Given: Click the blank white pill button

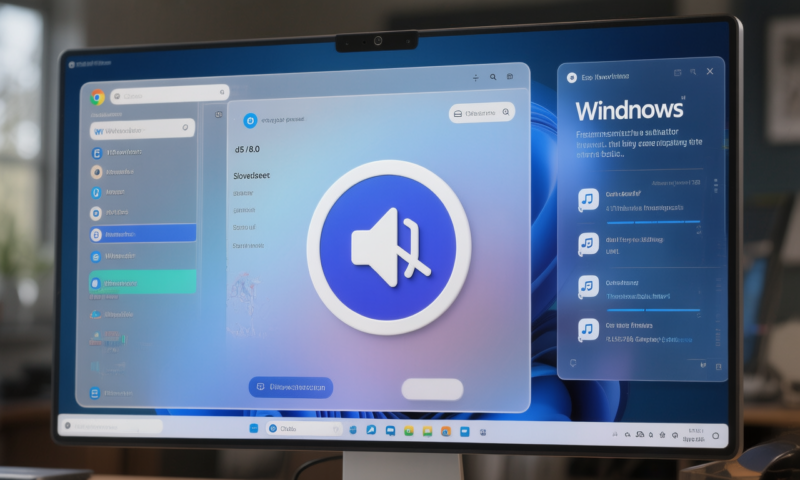Looking at the screenshot, I should tap(432, 389).
